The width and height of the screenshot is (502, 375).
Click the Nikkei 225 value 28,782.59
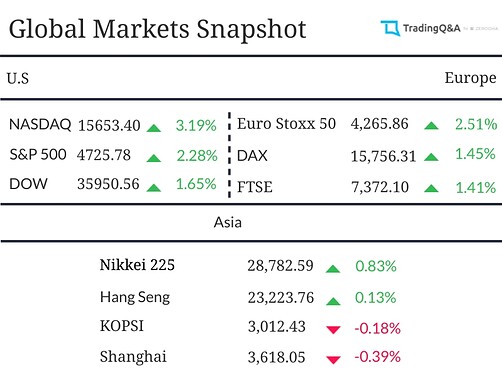280,266
